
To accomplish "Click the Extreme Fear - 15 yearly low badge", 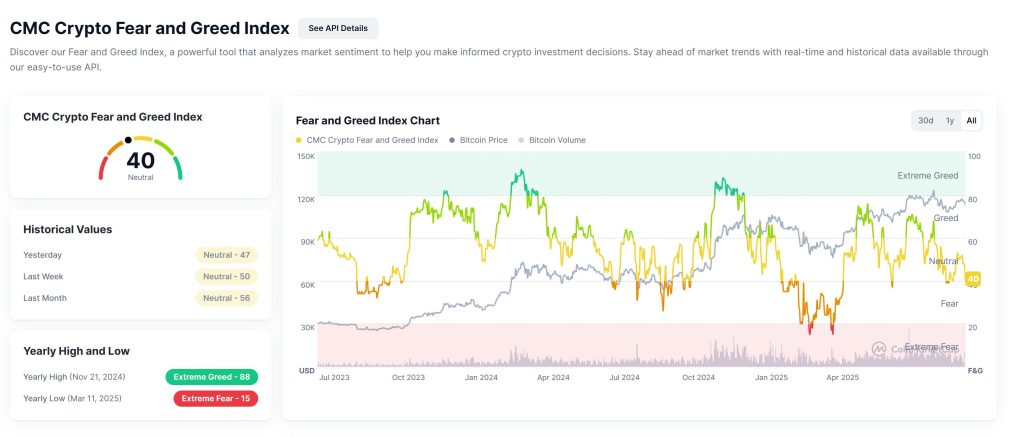I will (215, 398).
